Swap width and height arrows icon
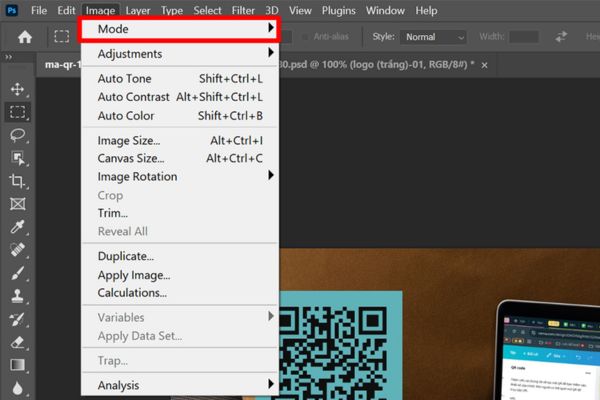Viewport: 600px width, 400px height. [x=561, y=37]
